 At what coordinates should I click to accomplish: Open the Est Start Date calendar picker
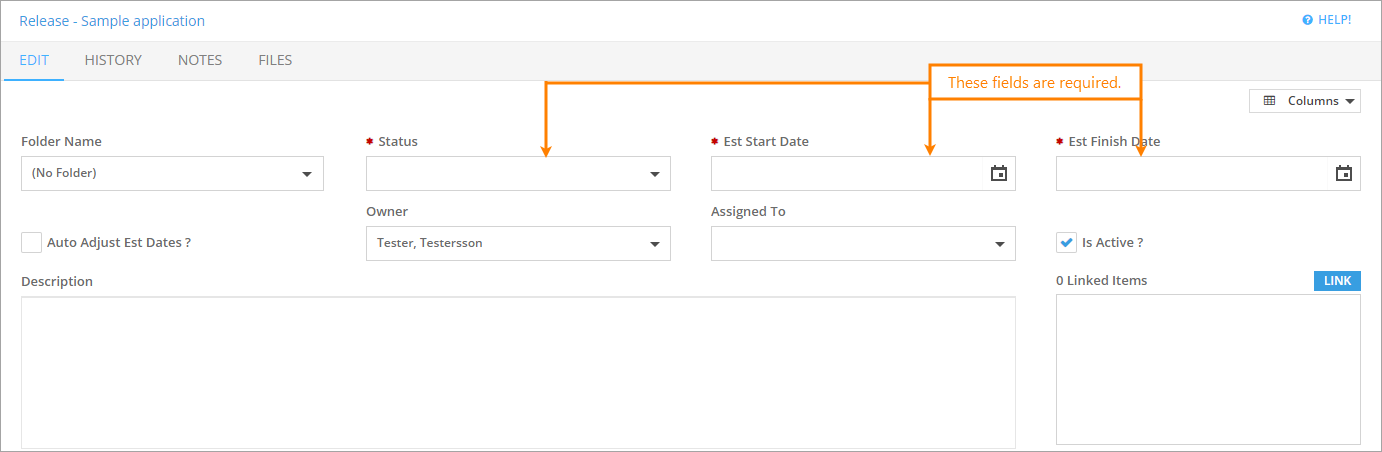998,174
